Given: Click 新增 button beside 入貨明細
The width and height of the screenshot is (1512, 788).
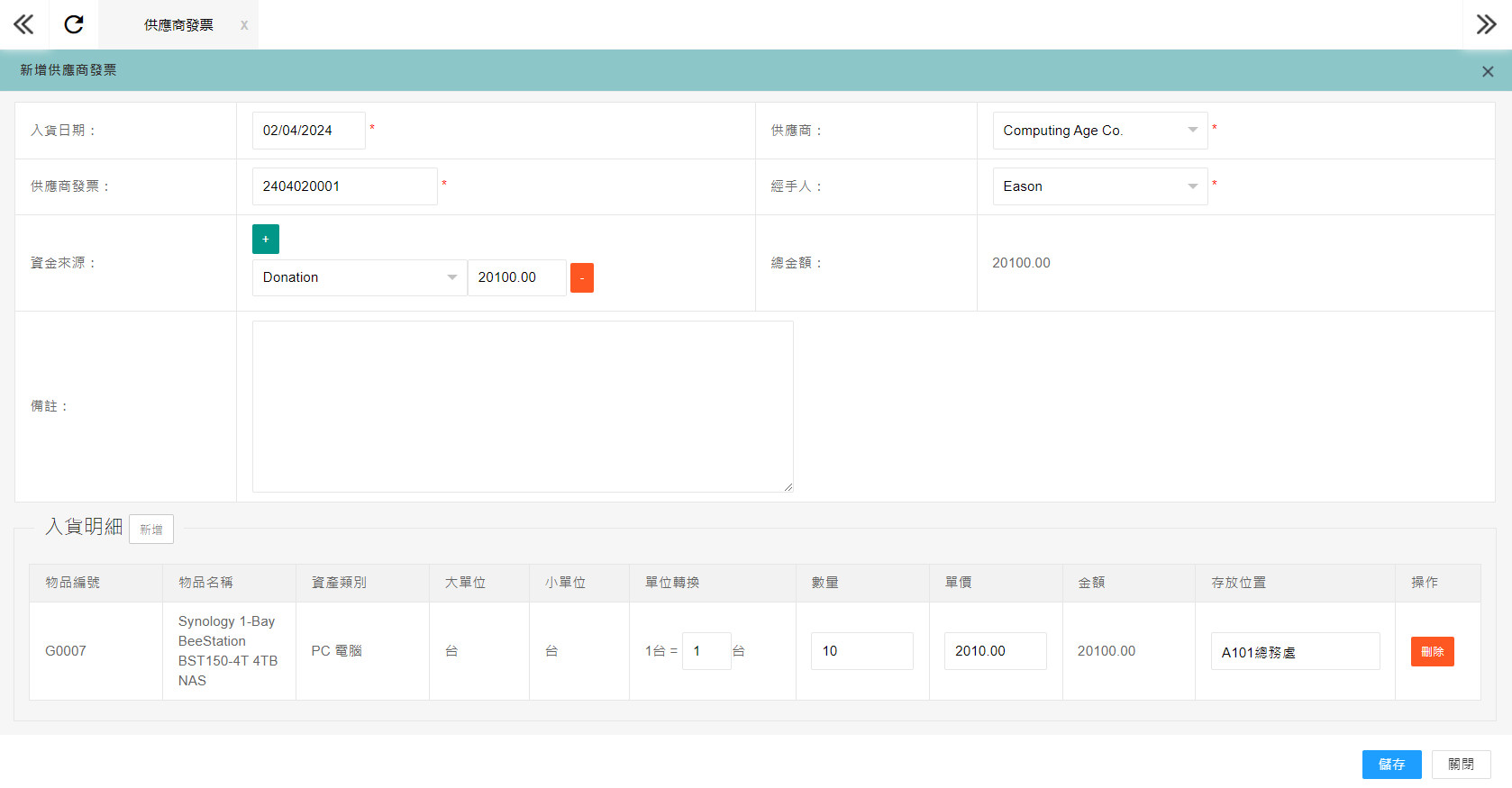Looking at the screenshot, I should pyautogui.click(x=151, y=530).
